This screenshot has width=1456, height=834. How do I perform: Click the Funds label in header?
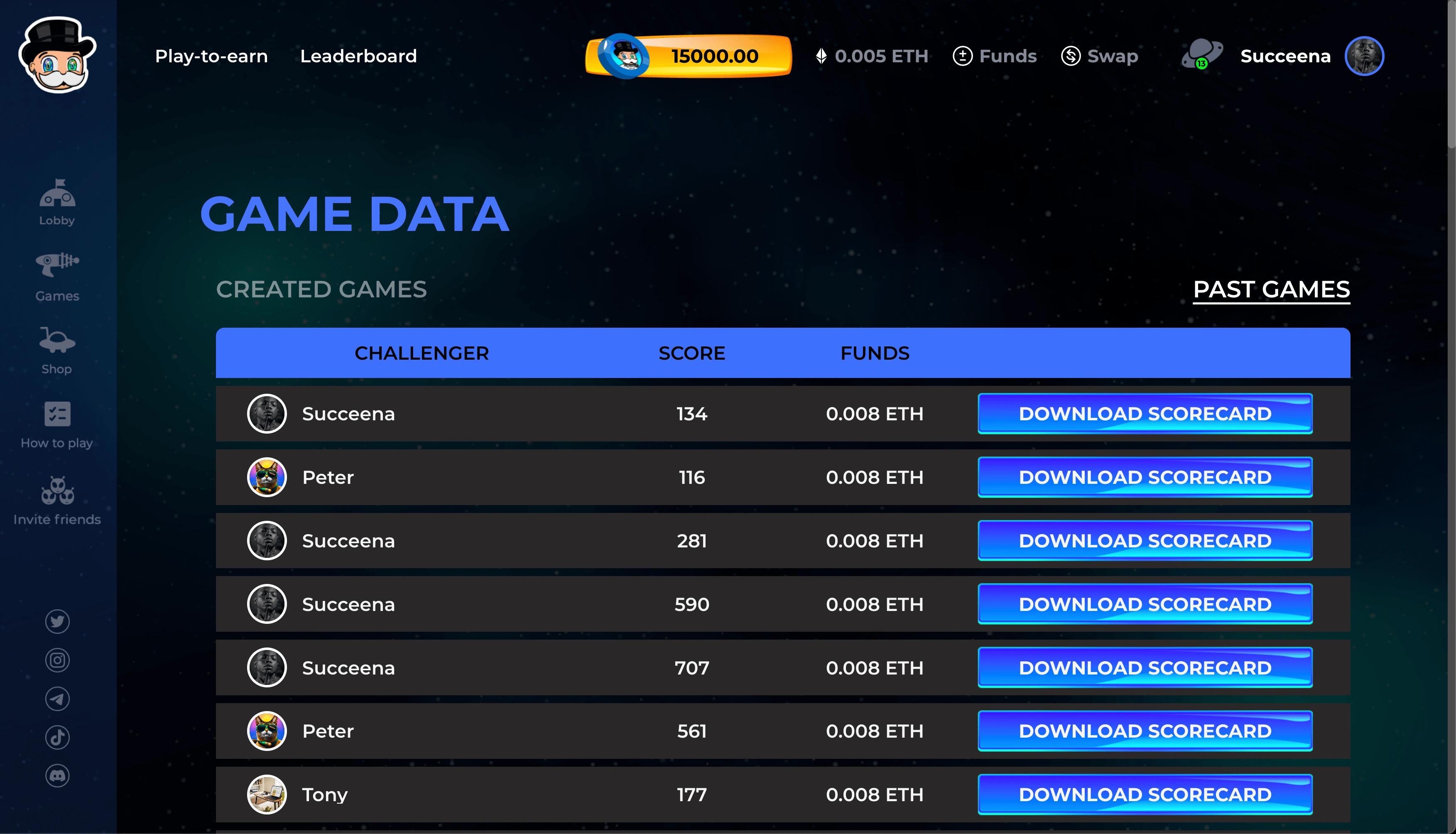pyautogui.click(x=1007, y=56)
